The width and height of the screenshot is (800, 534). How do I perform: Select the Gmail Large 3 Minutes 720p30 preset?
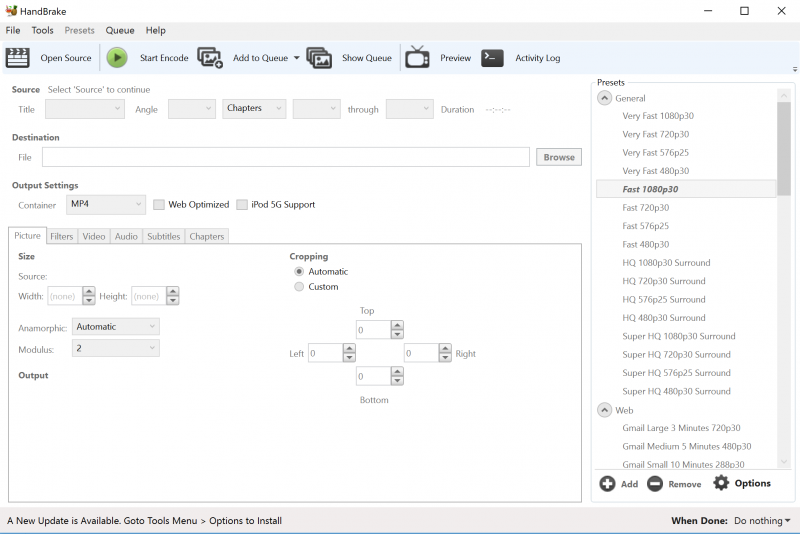[x=681, y=428]
